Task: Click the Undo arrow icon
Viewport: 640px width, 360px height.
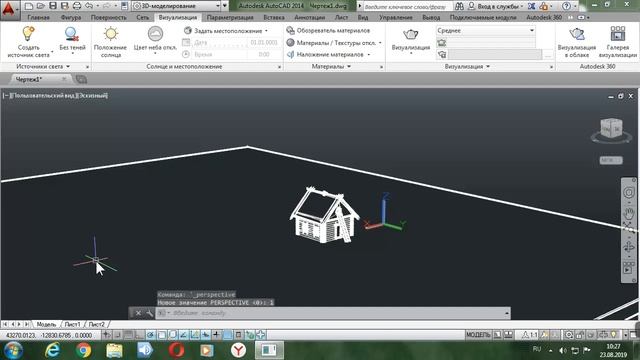Action: [x=89, y=6]
